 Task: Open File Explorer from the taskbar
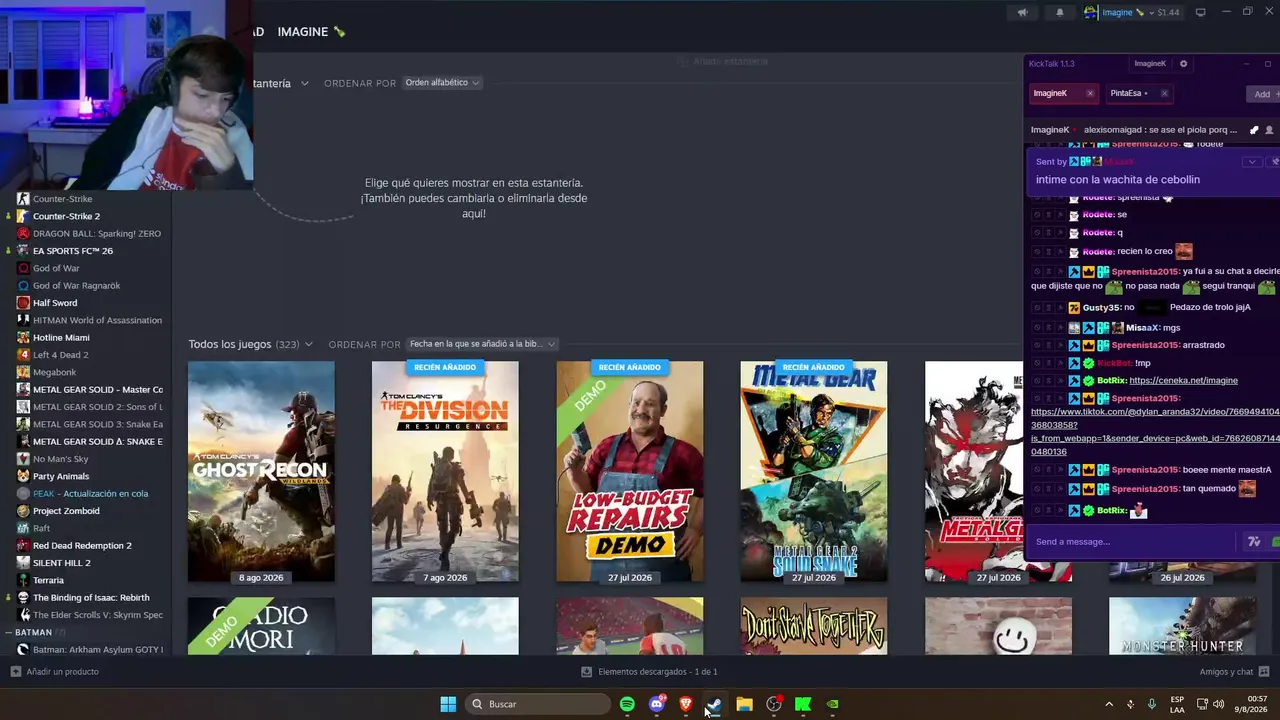click(744, 704)
